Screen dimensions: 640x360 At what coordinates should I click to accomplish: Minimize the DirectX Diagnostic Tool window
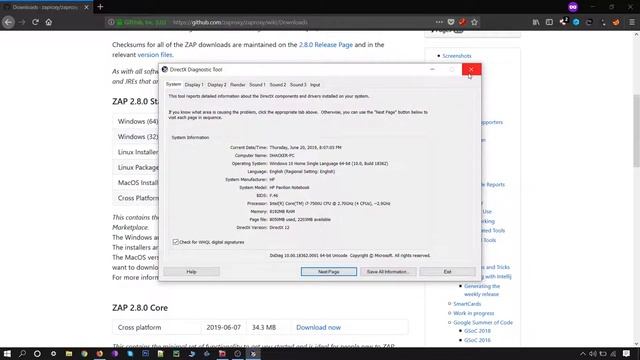pos(432,69)
